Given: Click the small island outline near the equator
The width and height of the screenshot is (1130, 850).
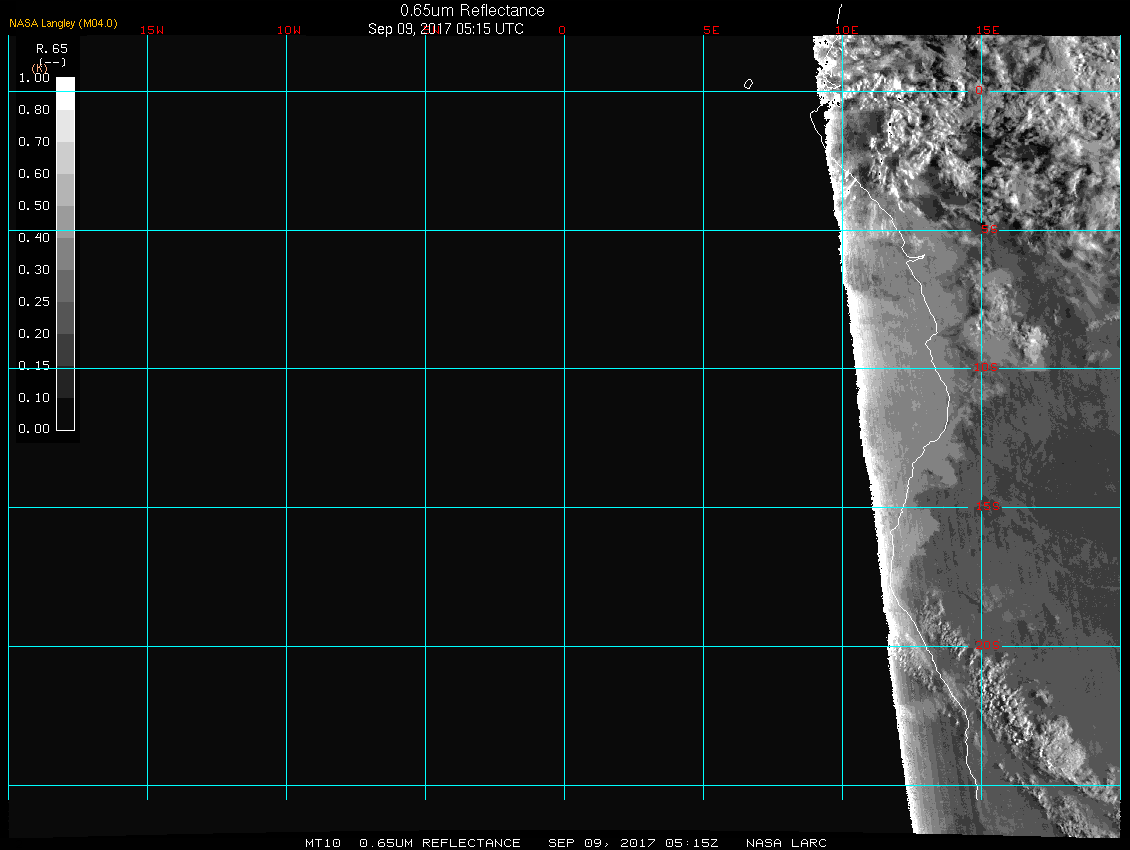Looking at the screenshot, I should [748, 84].
